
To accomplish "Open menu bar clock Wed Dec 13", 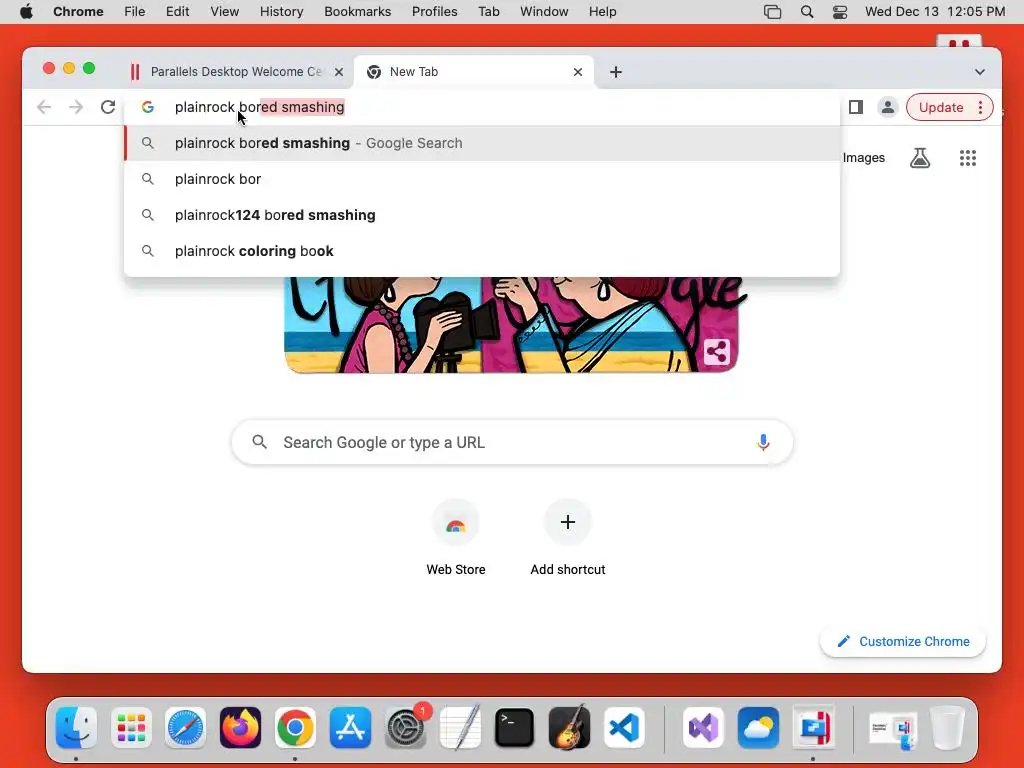I will tap(935, 12).
